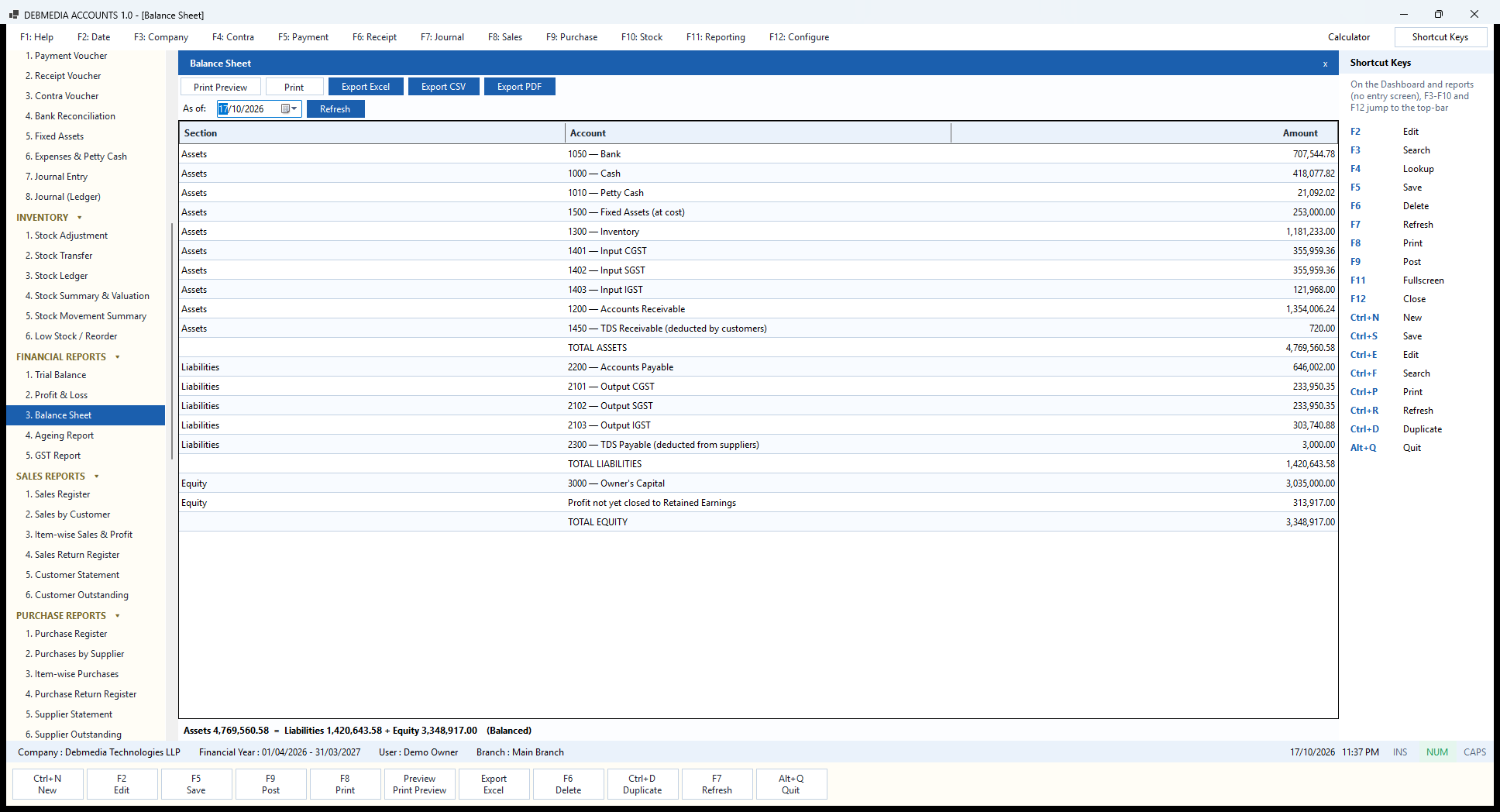The width and height of the screenshot is (1500, 812).
Task: Click the Section column header
Action: pyautogui.click(x=372, y=133)
